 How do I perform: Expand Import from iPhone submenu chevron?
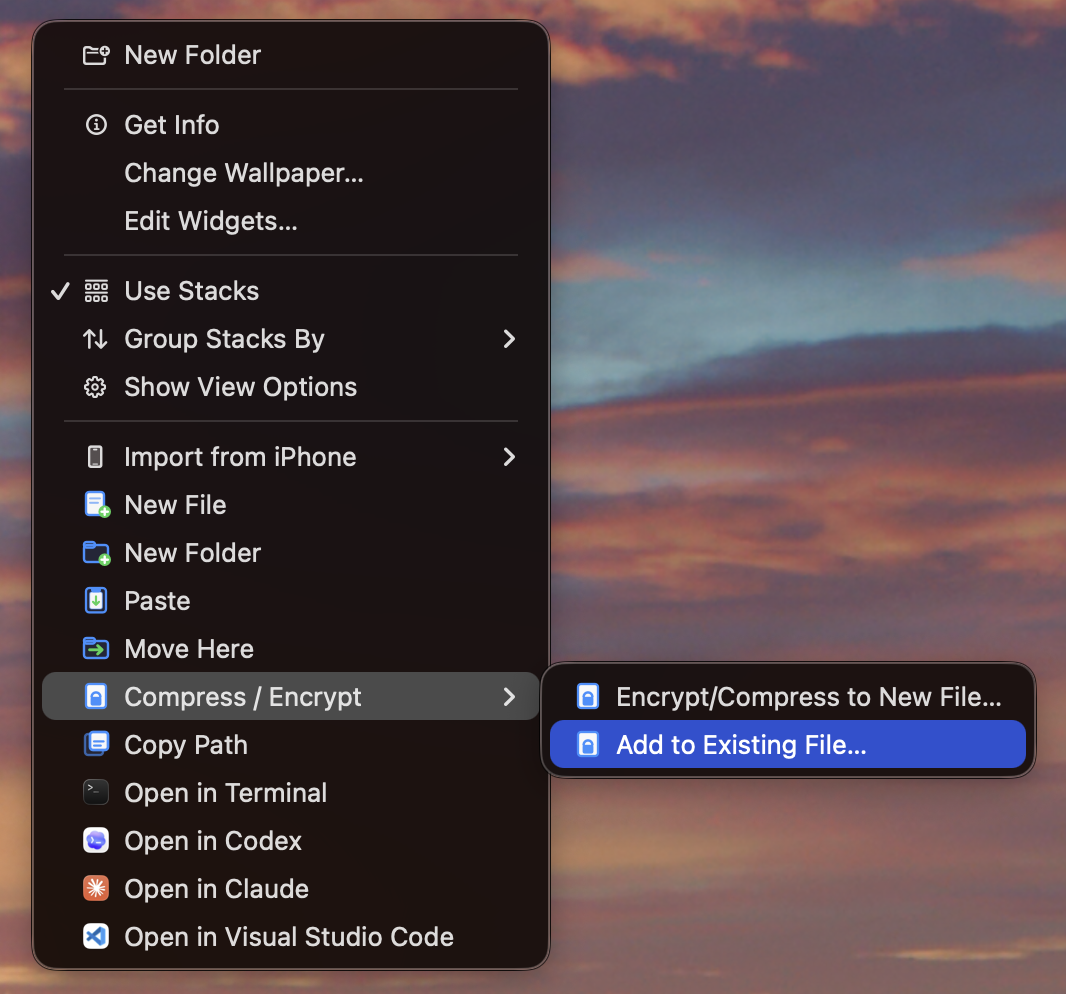[509, 457]
